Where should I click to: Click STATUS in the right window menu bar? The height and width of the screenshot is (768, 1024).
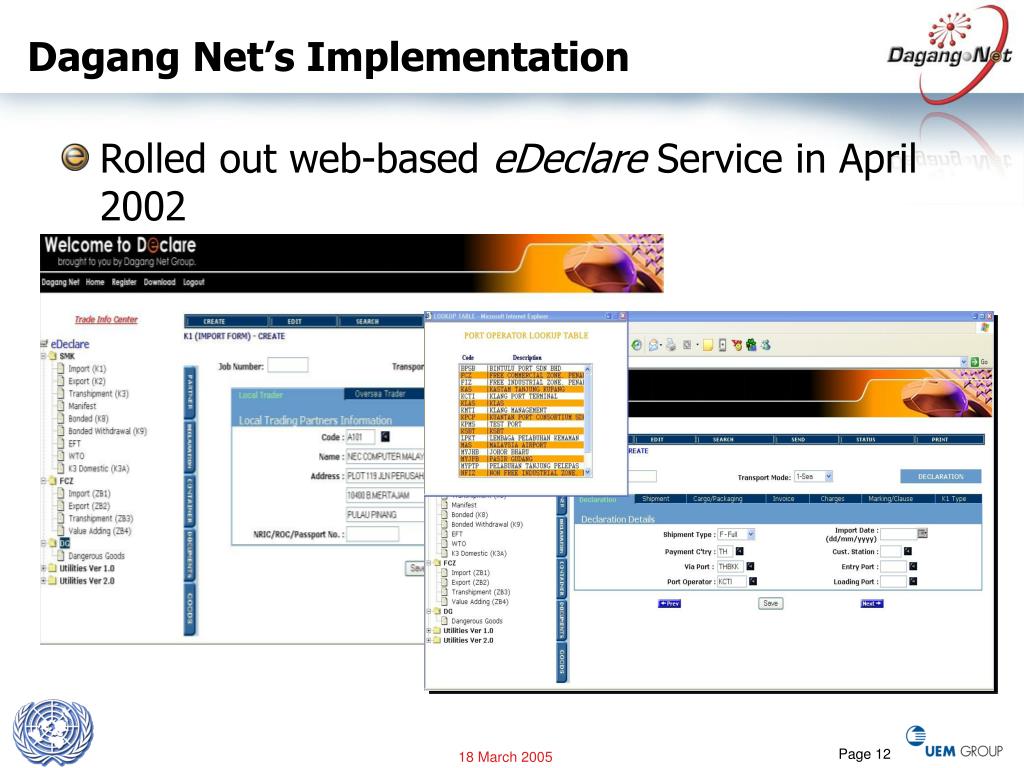click(865, 440)
